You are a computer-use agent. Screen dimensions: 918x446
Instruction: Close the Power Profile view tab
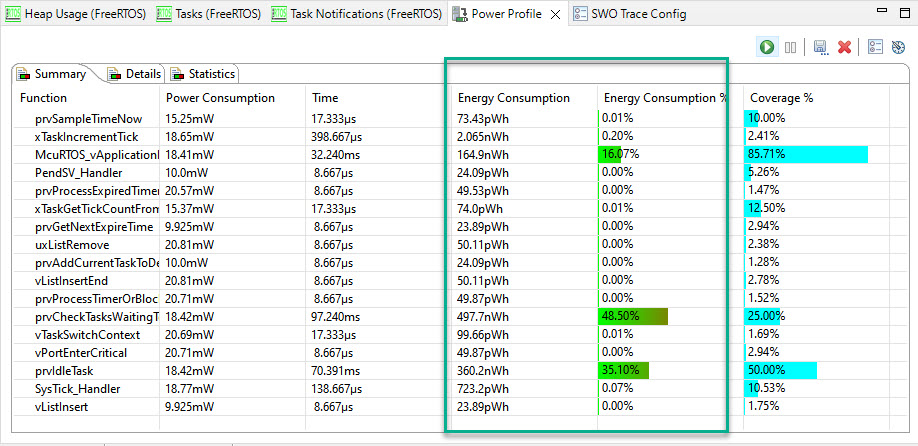pos(556,14)
